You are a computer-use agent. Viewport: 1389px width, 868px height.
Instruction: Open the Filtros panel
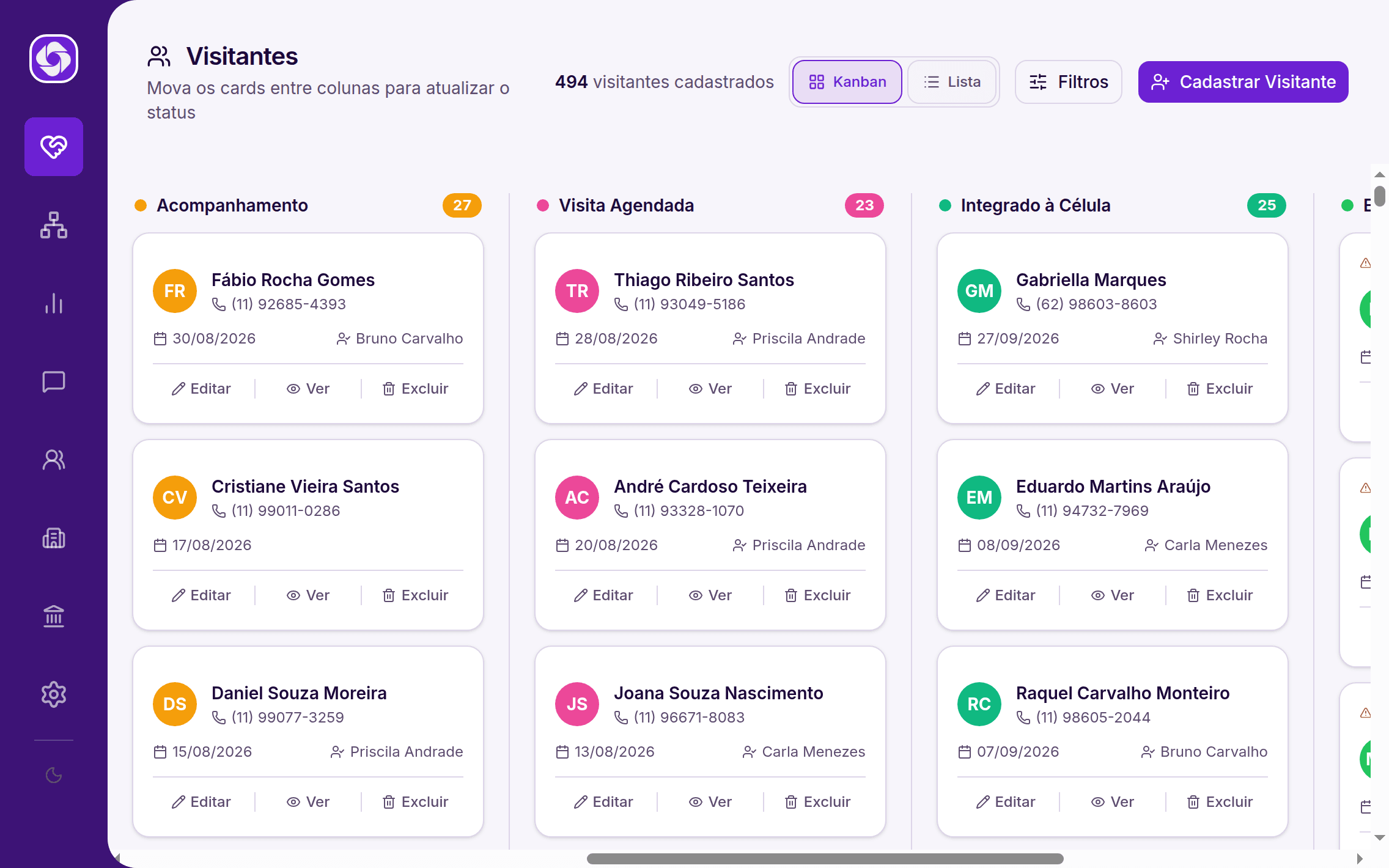[x=1069, y=82]
